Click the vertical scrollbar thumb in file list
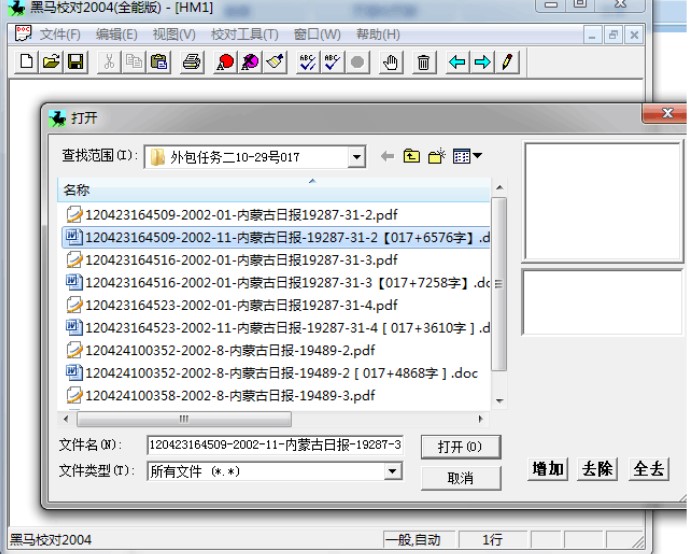 coord(499,284)
